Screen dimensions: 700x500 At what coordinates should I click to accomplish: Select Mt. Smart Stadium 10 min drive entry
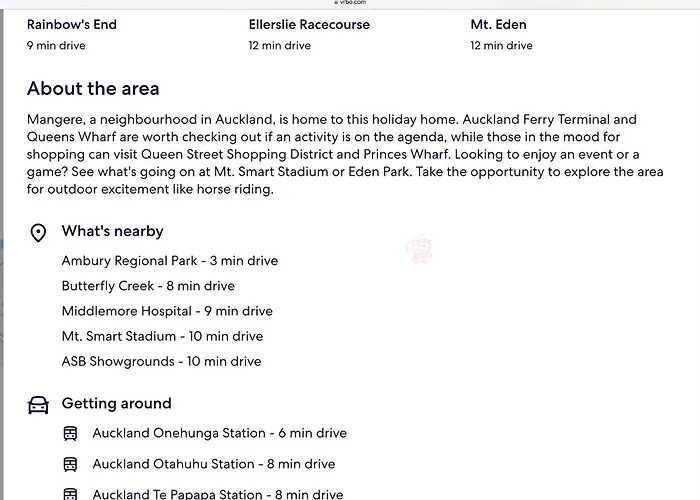pyautogui.click(x=162, y=336)
